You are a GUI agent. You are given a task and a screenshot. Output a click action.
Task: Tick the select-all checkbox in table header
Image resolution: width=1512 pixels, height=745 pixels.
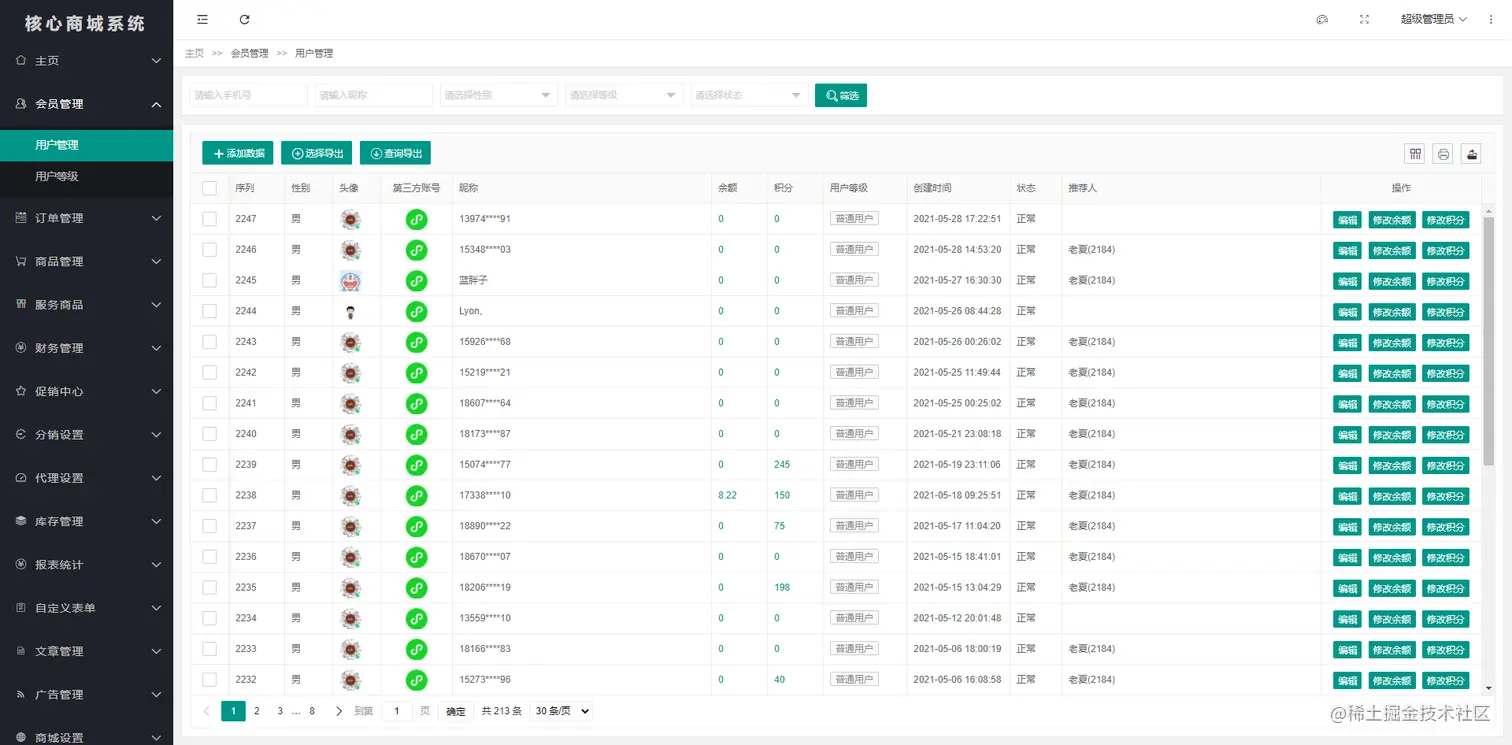[x=209, y=188]
